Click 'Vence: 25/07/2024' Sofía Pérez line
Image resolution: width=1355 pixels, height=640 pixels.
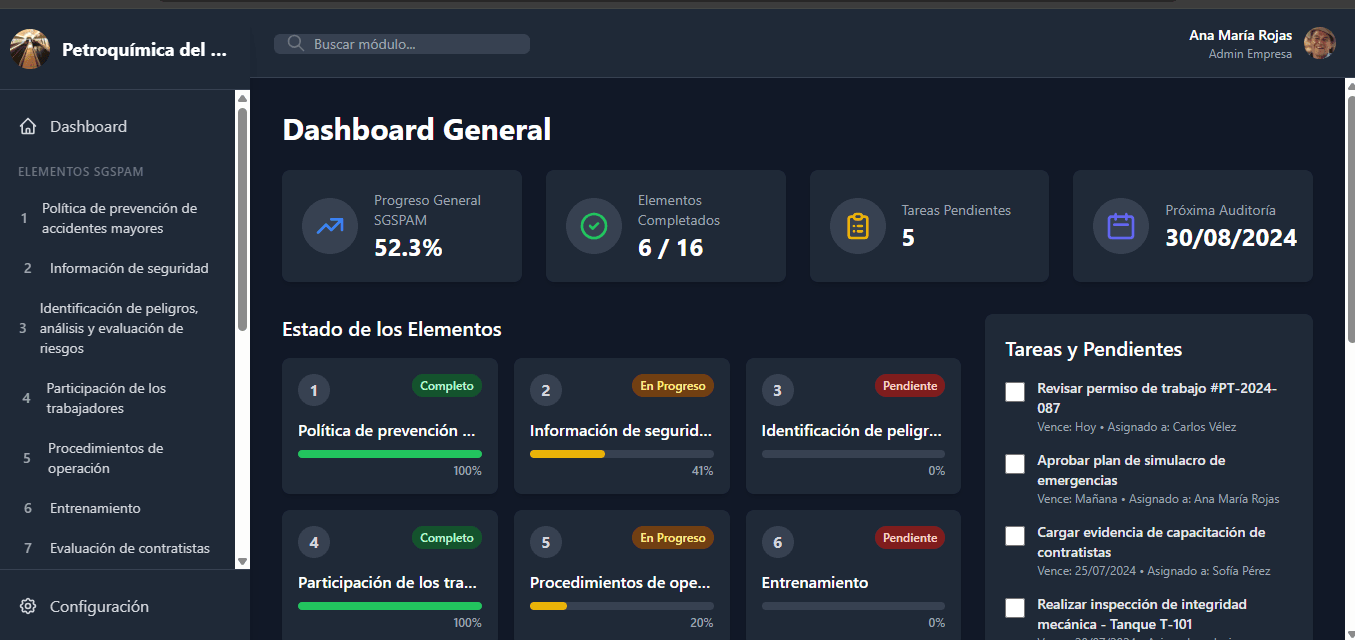(x=1154, y=571)
